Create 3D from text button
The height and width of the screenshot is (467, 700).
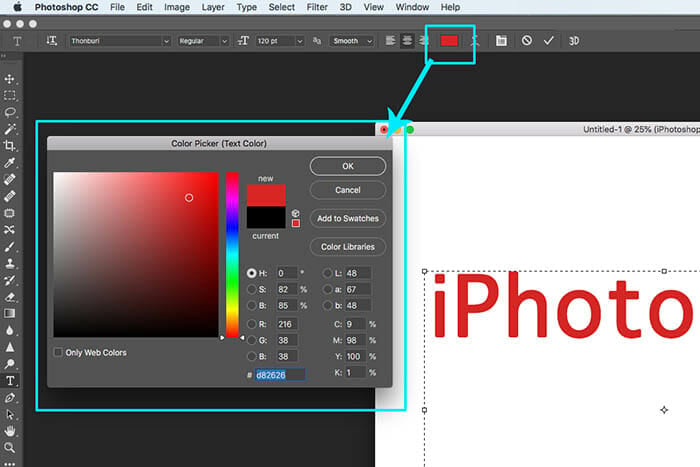pyautogui.click(x=574, y=41)
